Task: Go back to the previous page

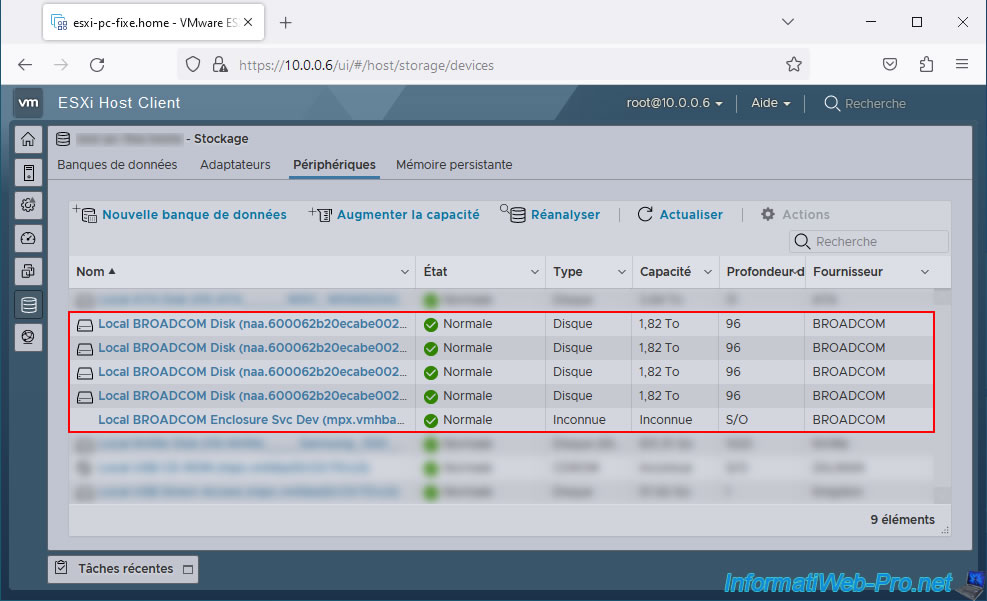Action: (x=25, y=64)
